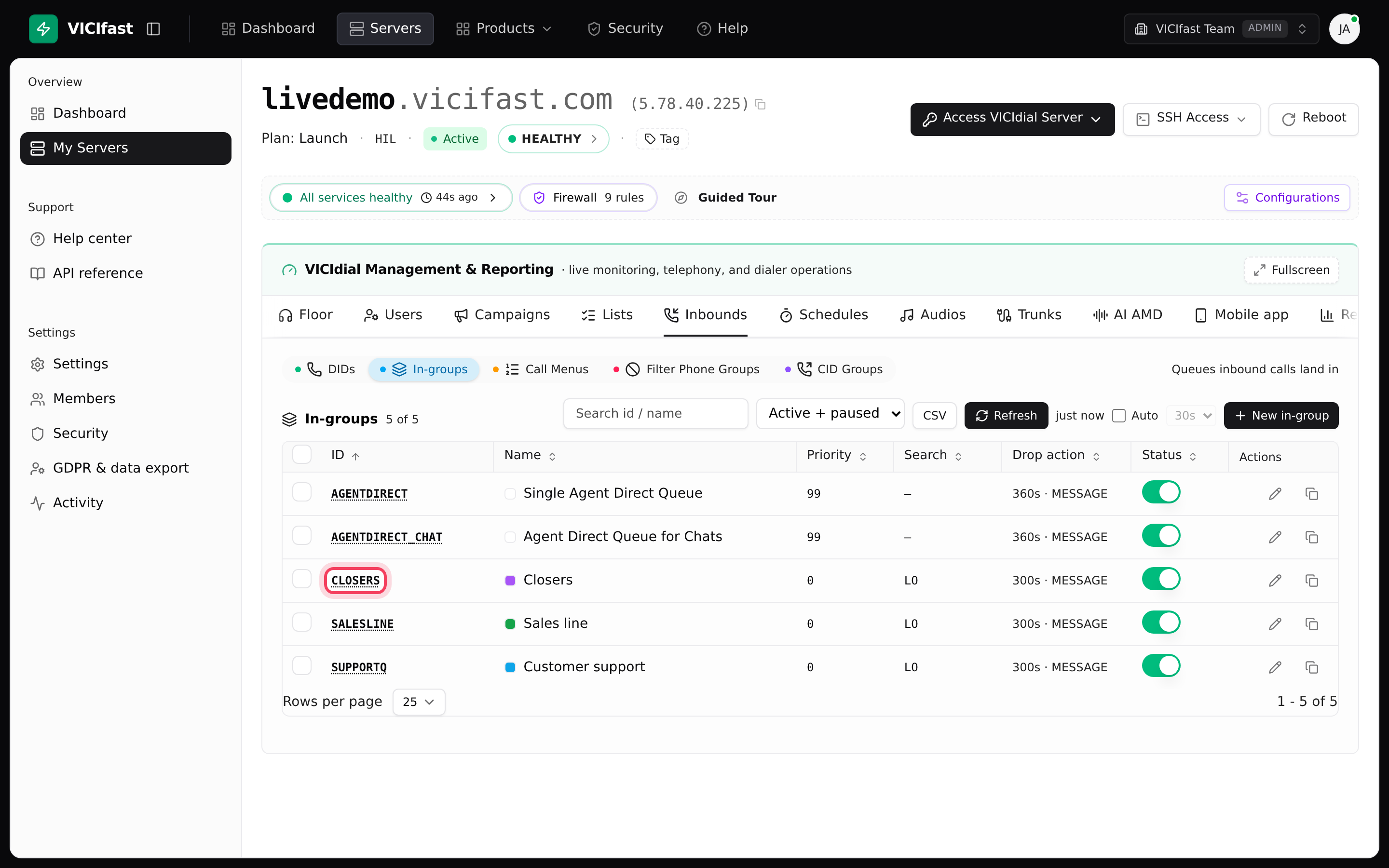Screen dimensions: 1389x868
Task: Open the Trunks tab
Action: pyautogui.click(x=1029, y=314)
